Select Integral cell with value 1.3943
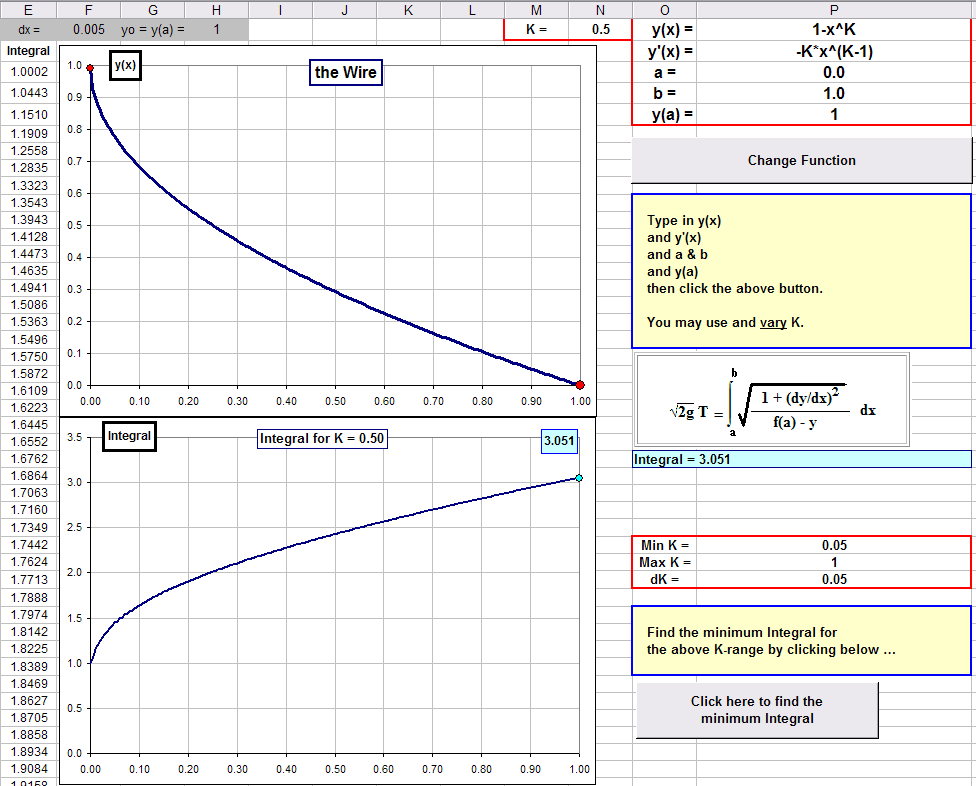Image resolution: width=976 pixels, height=786 pixels. [29, 220]
